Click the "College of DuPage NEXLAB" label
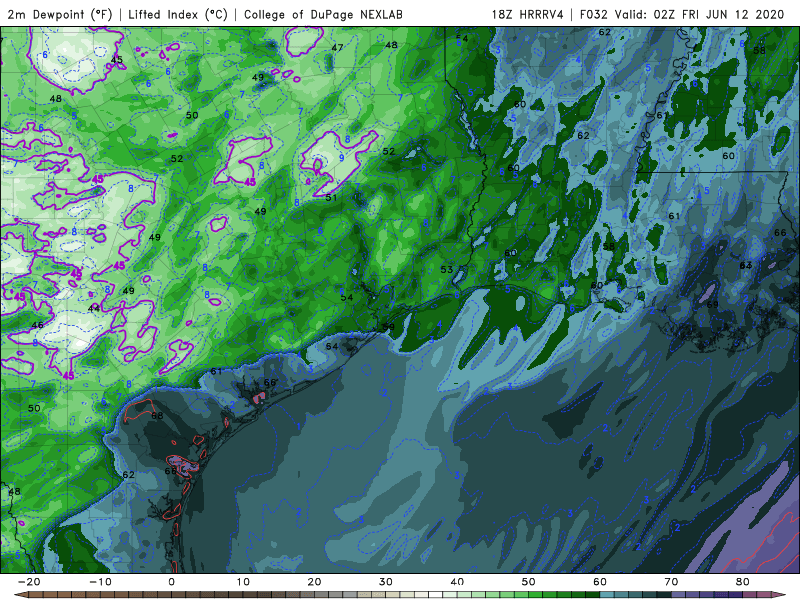800x600 pixels. click(x=323, y=15)
